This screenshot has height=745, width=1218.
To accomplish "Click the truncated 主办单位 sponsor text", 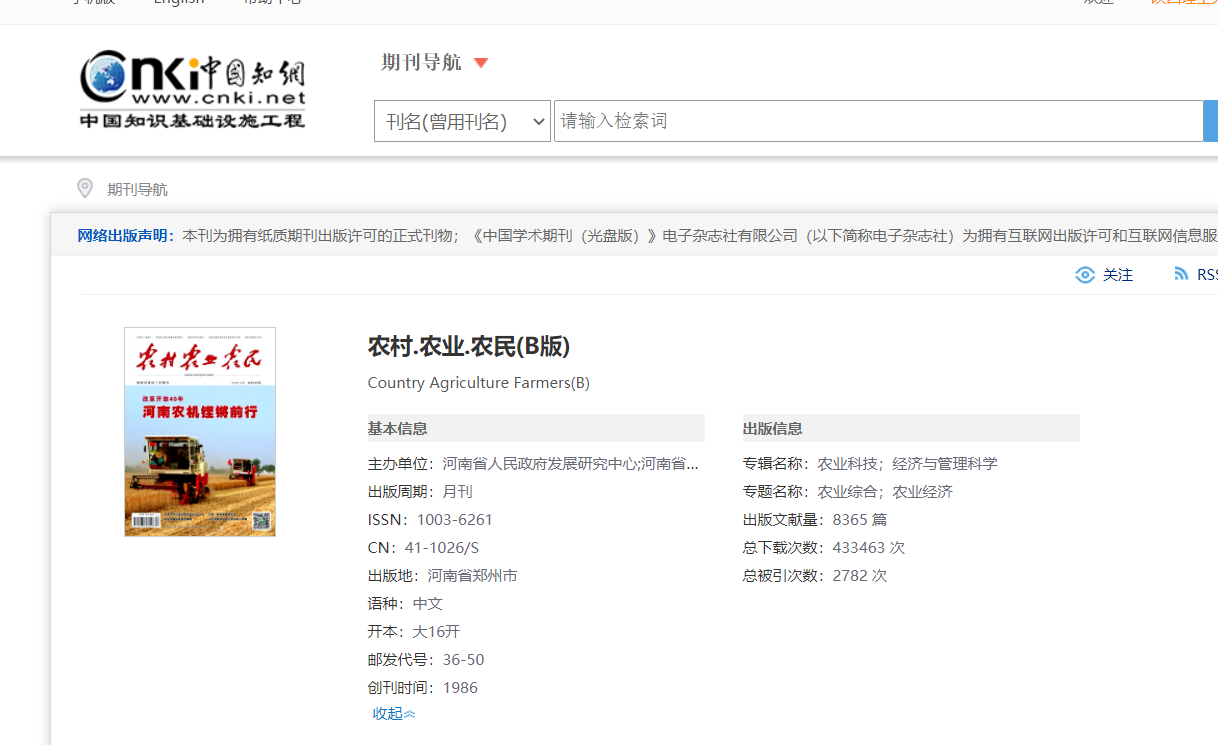I will [x=570, y=464].
